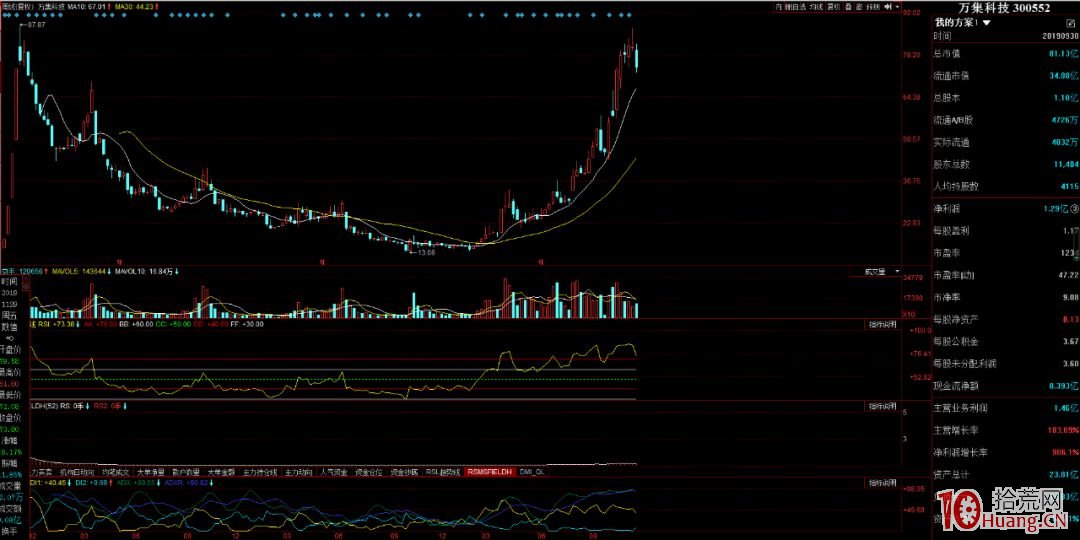
Task: Click the 资产总计 row label
Action: point(951,475)
